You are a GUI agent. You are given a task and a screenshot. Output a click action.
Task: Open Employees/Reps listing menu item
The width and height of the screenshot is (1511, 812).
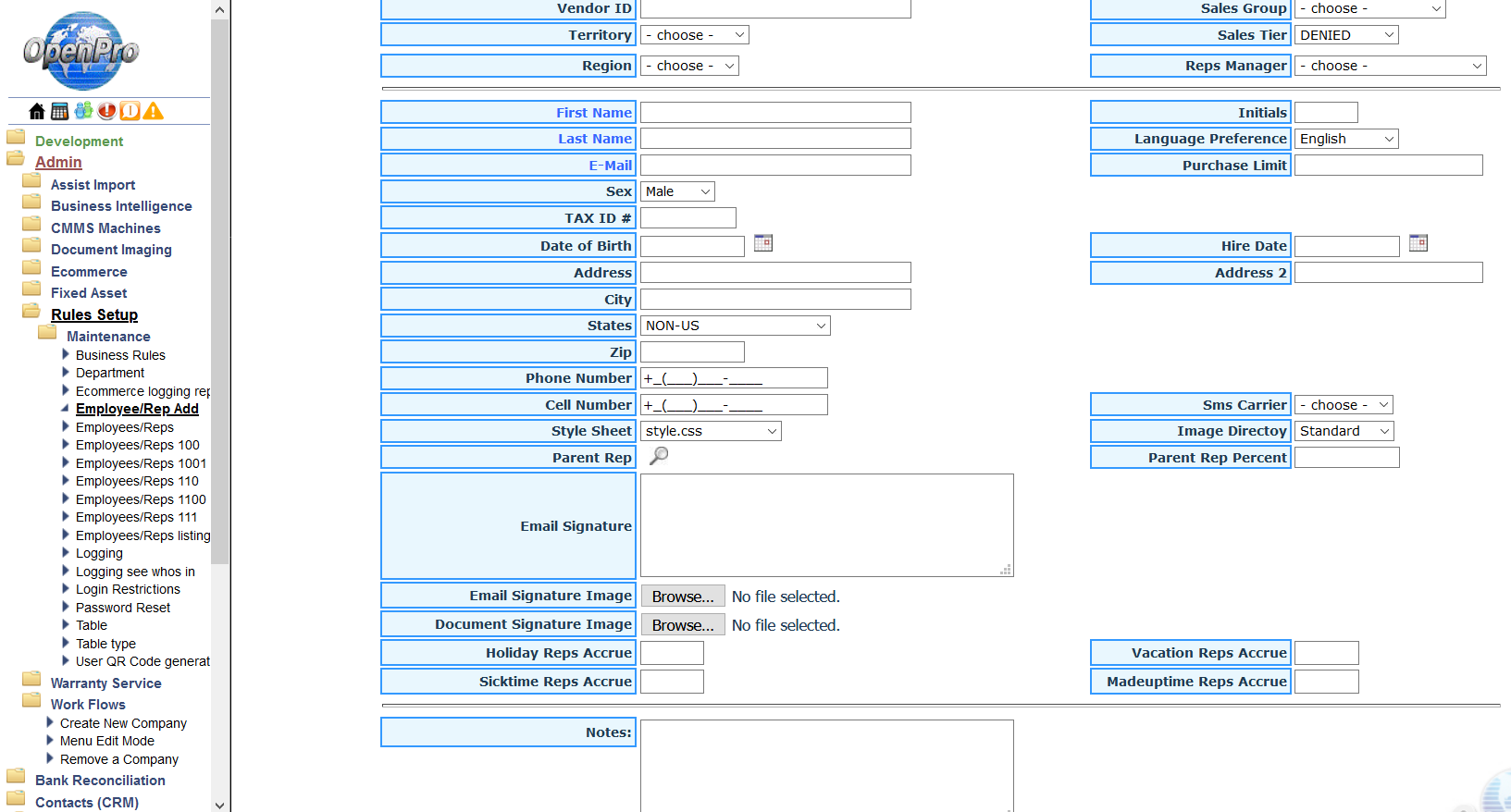tap(142, 535)
